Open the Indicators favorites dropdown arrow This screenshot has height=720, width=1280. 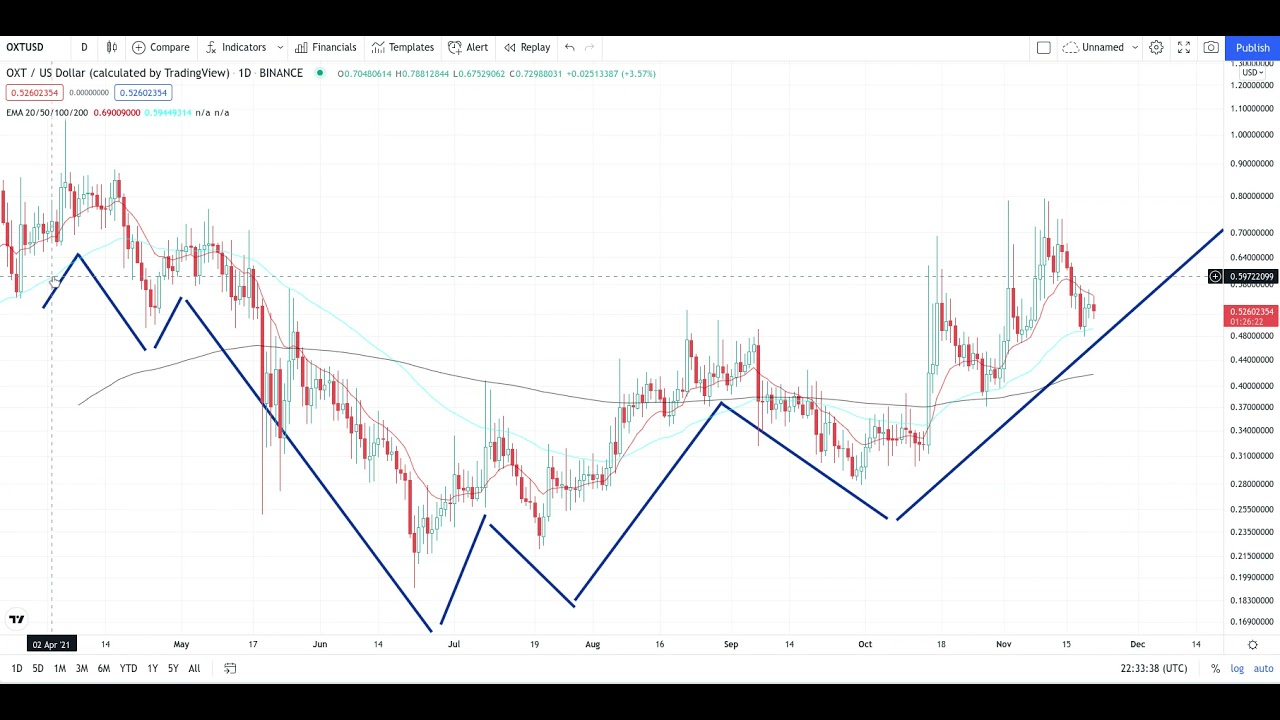(280, 47)
